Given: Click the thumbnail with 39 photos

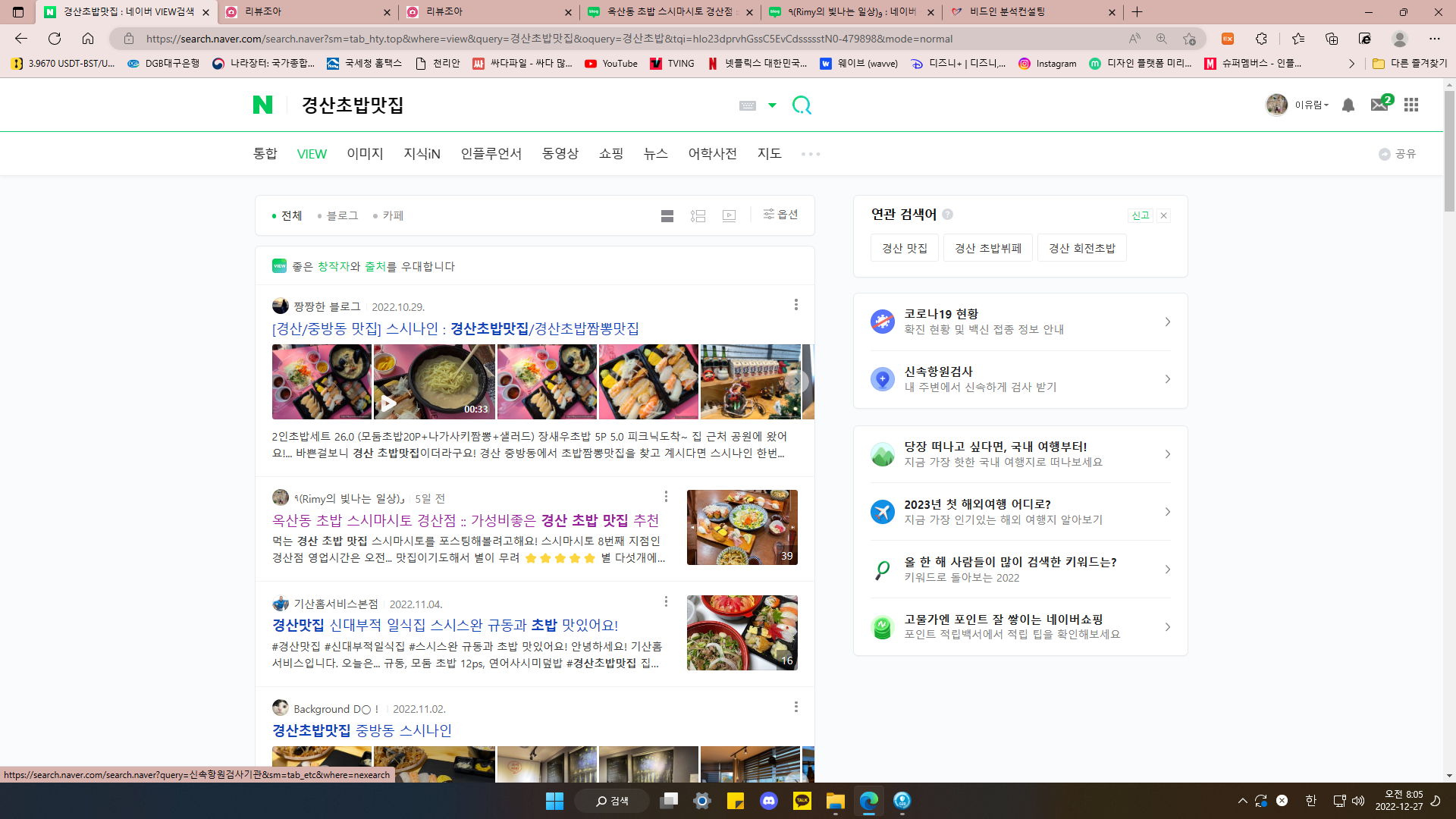Looking at the screenshot, I should pyautogui.click(x=742, y=527).
